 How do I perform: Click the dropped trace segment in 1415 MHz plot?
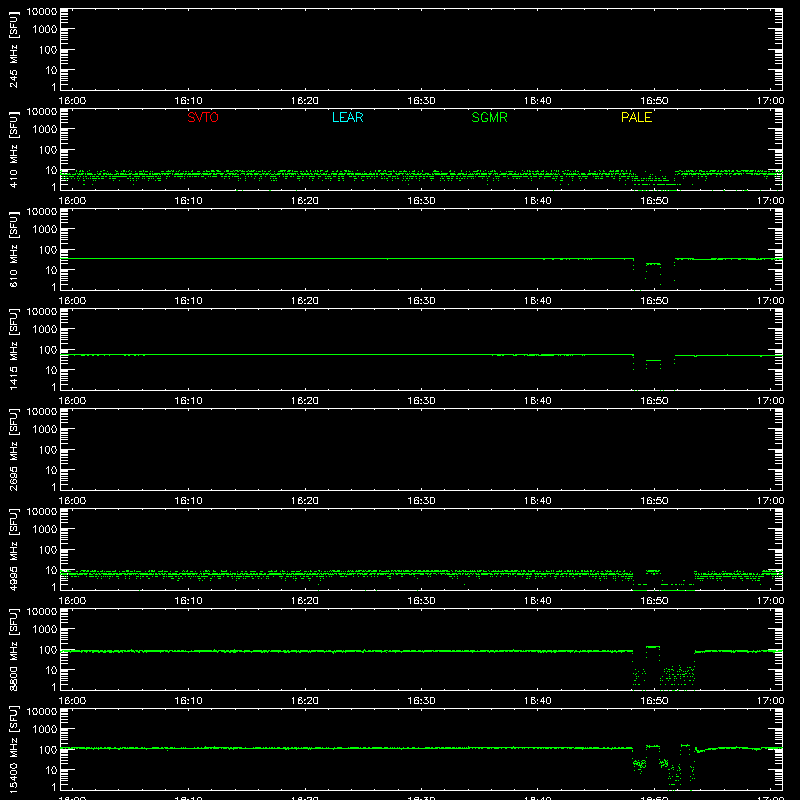(x=653, y=361)
